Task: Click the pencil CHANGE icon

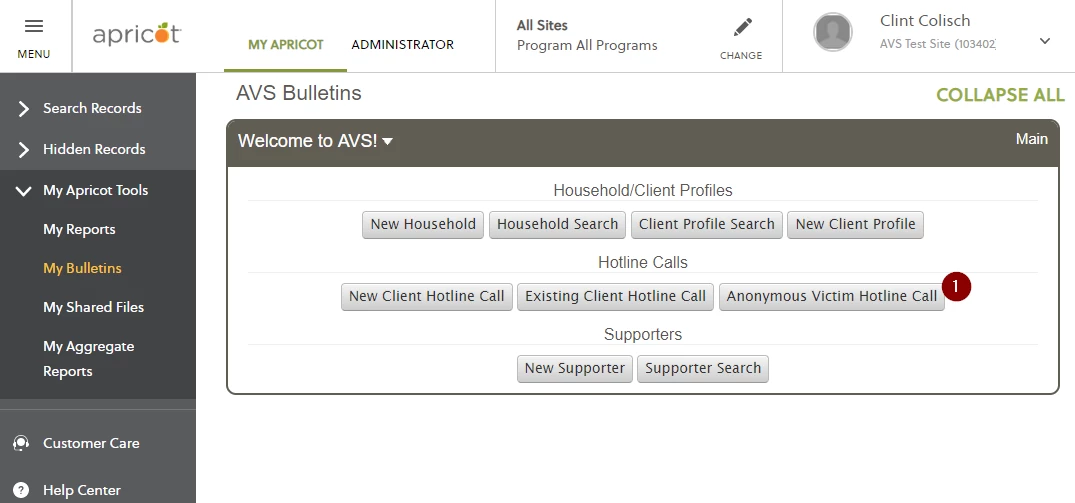Action: pyautogui.click(x=742, y=27)
